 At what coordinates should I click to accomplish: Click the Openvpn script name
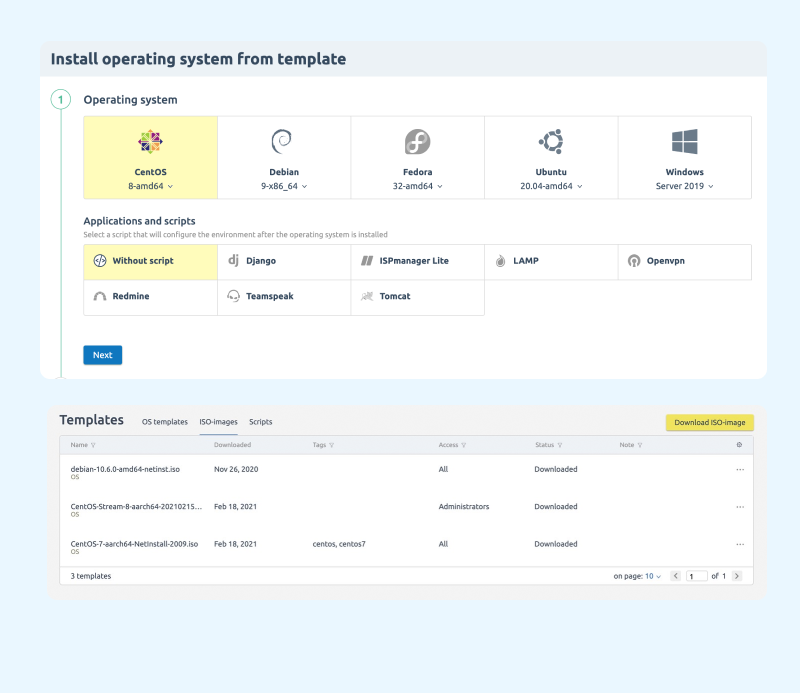pyautogui.click(x=666, y=261)
